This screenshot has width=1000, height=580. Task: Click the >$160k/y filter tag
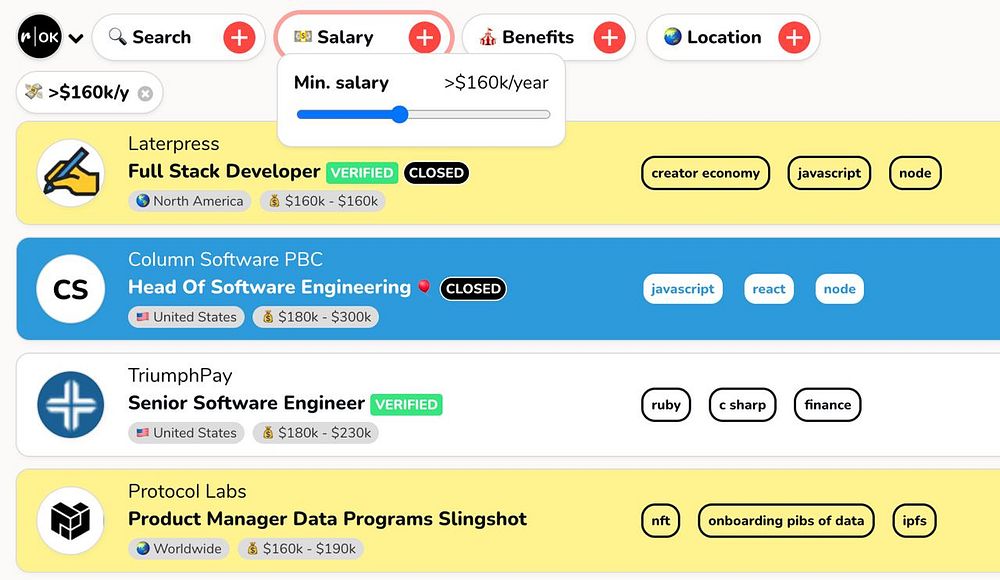pyautogui.click(x=89, y=93)
